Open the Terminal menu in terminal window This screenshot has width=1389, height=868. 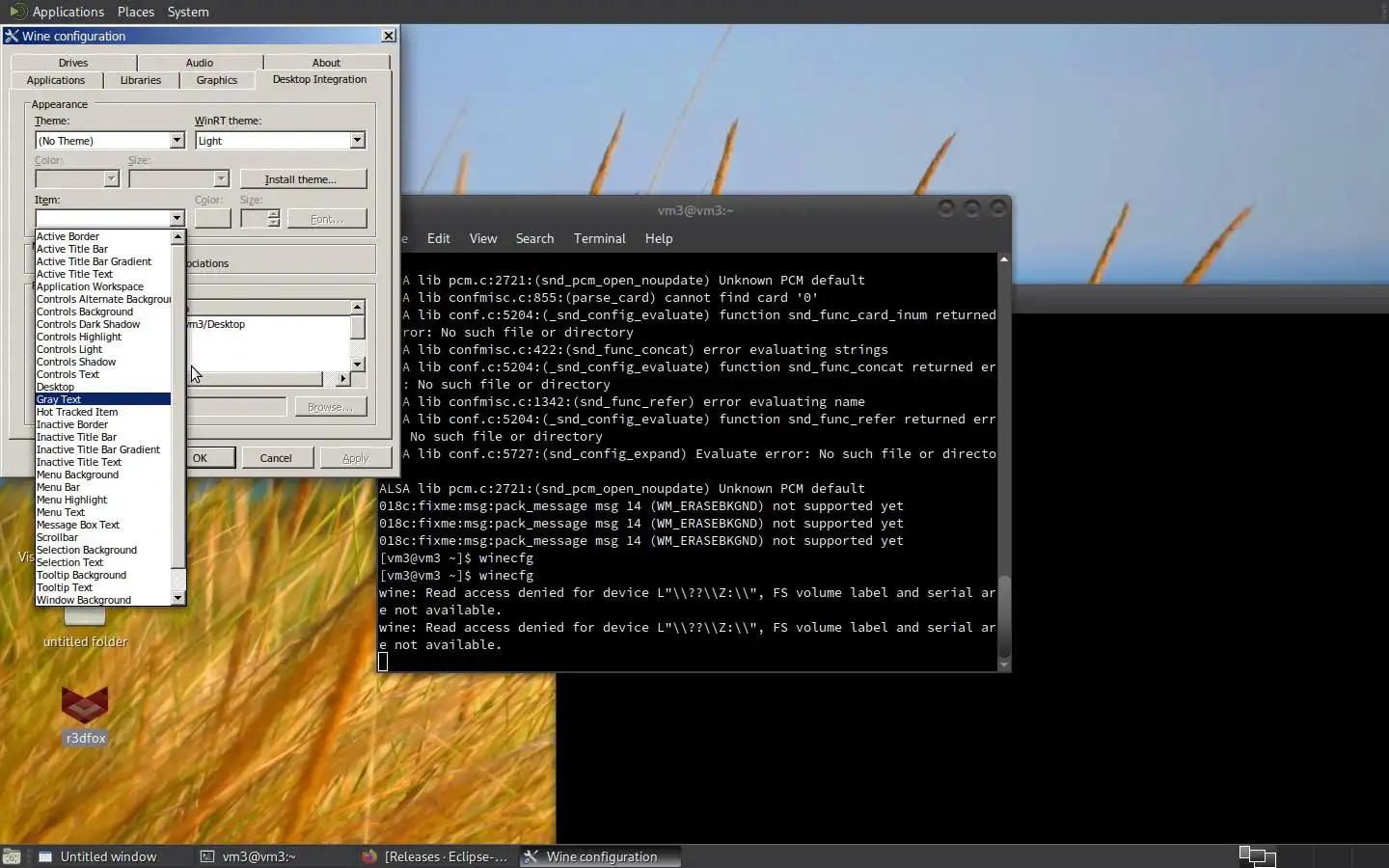click(599, 238)
